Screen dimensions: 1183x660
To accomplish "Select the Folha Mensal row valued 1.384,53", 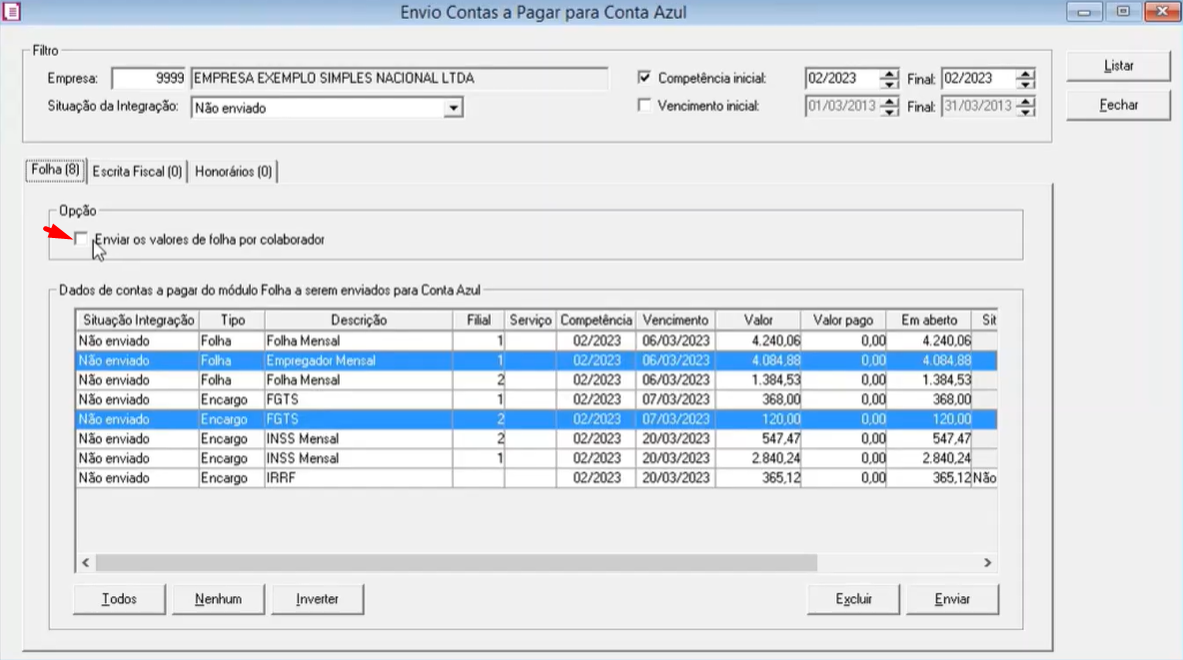I will click(536, 380).
